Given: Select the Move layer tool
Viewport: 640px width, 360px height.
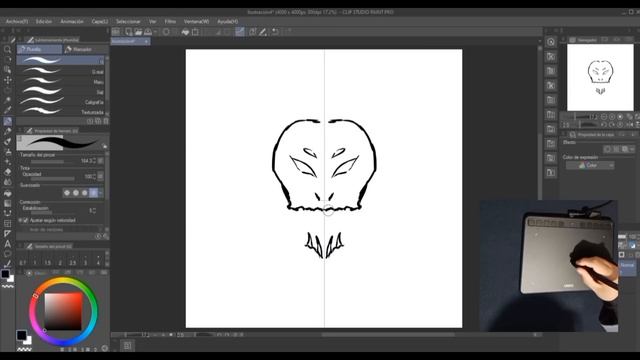Looking at the screenshot, I should [7, 80].
